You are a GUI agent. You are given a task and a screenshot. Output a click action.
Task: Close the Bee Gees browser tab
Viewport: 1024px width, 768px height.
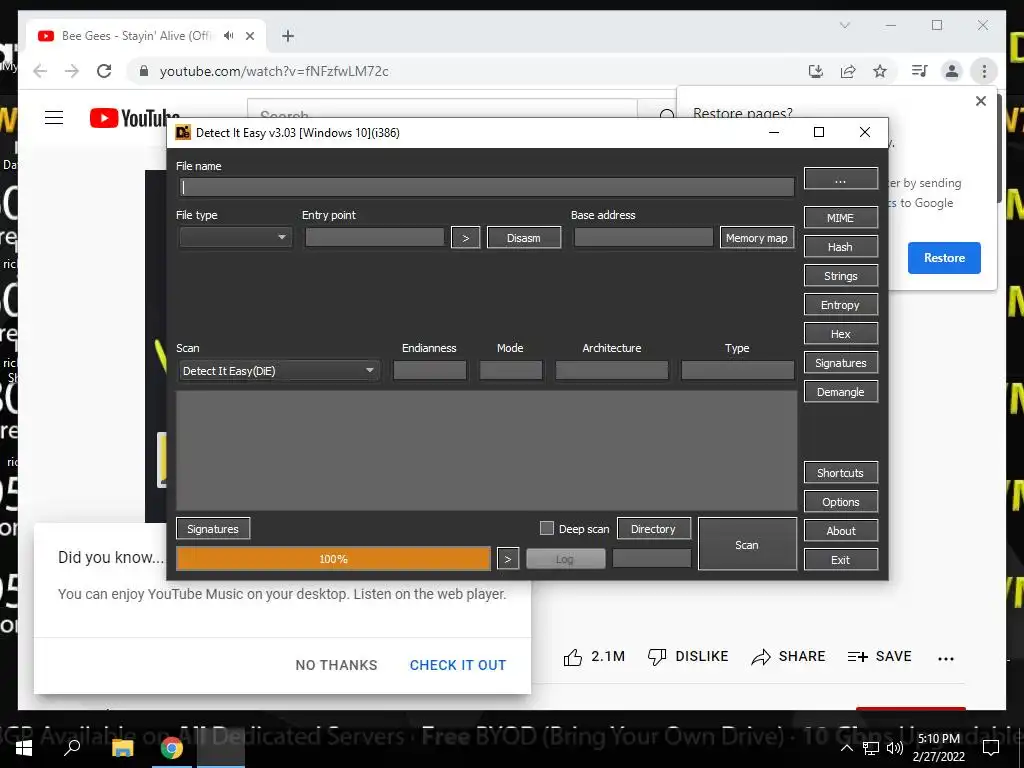(x=249, y=36)
